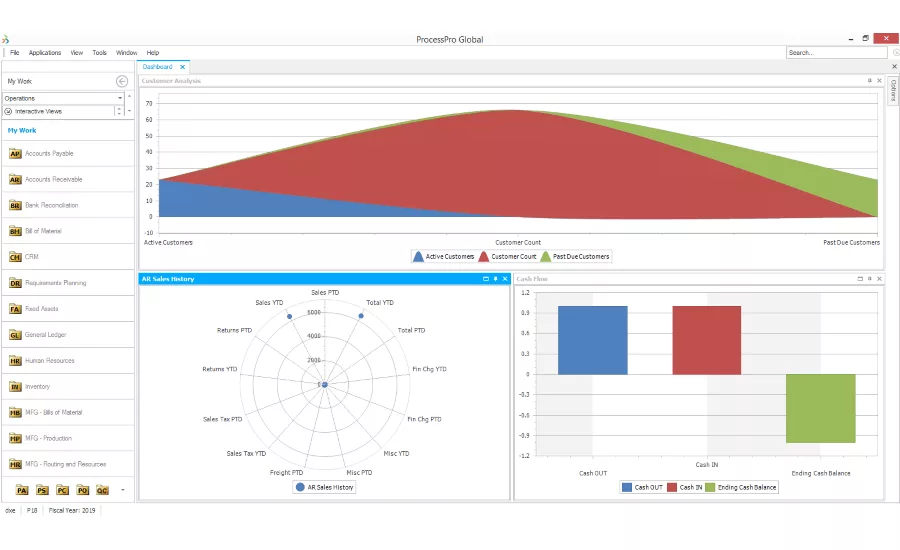The width and height of the screenshot is (900, 550).
Task: Open the CRM folder icon
Action: pos(15,257)
